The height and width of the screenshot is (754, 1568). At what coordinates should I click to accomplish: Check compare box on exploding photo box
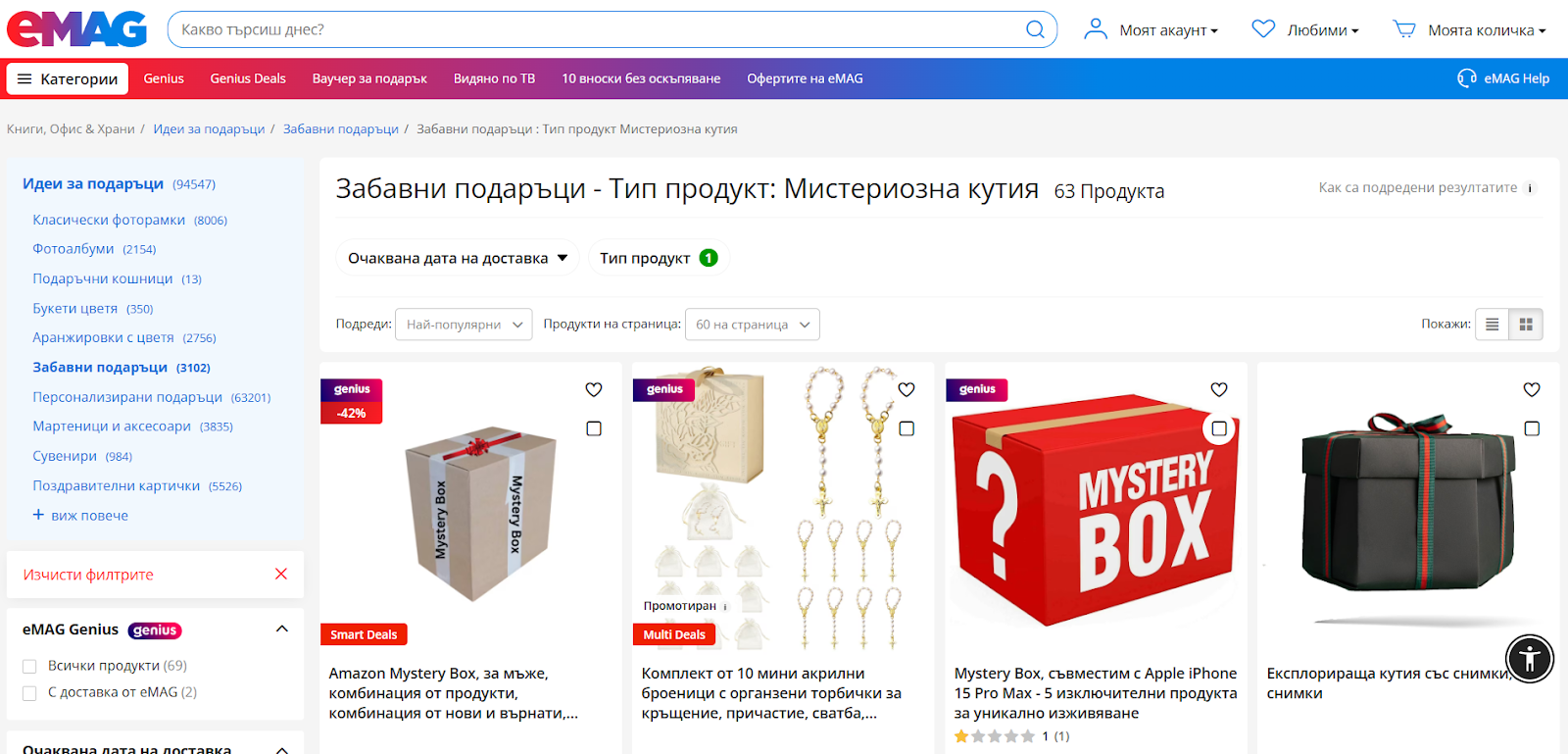[x=1532, y=428]
